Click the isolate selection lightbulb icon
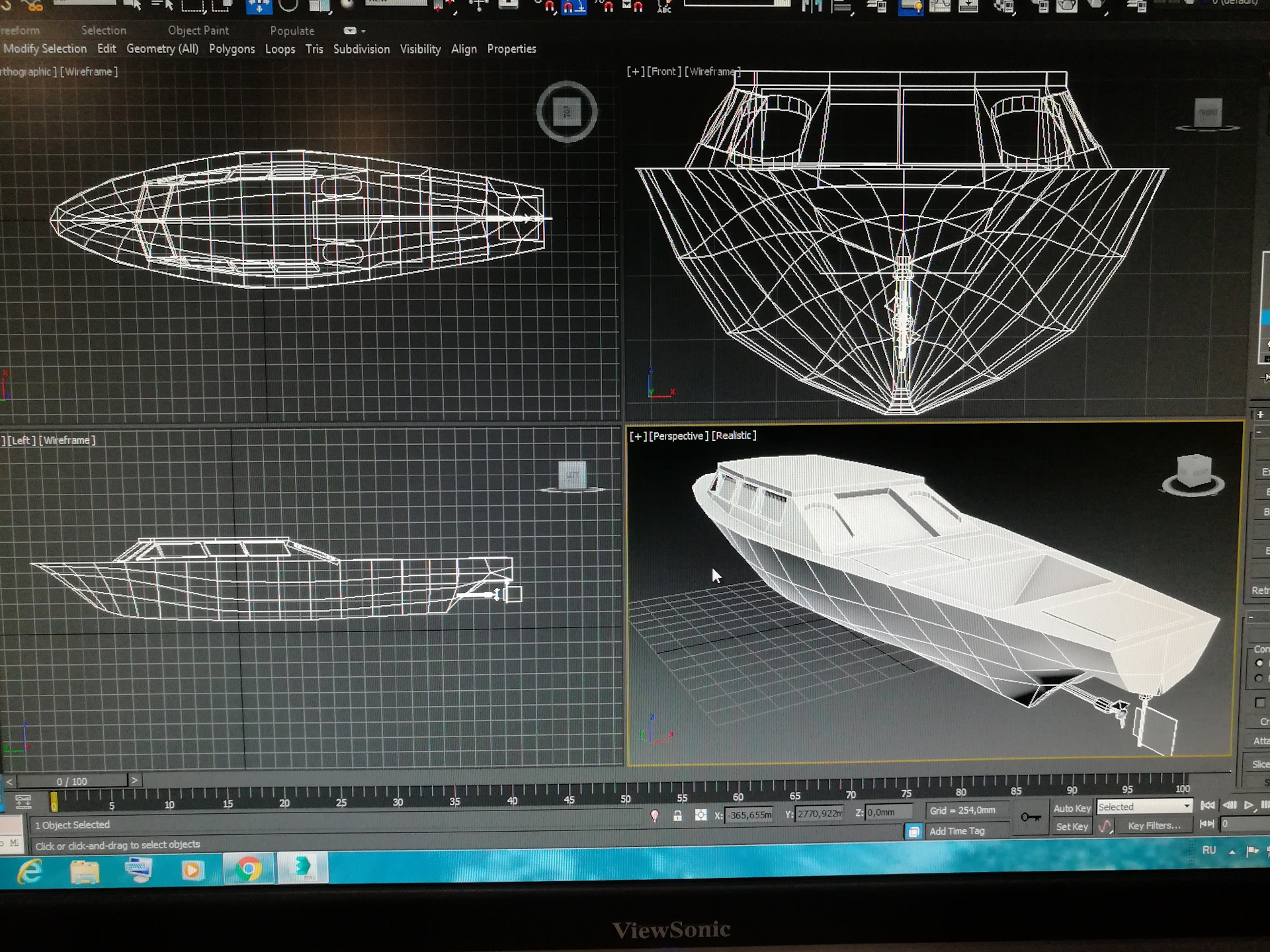Viewport: 1270px width, 952px height. tap(654, 816)
